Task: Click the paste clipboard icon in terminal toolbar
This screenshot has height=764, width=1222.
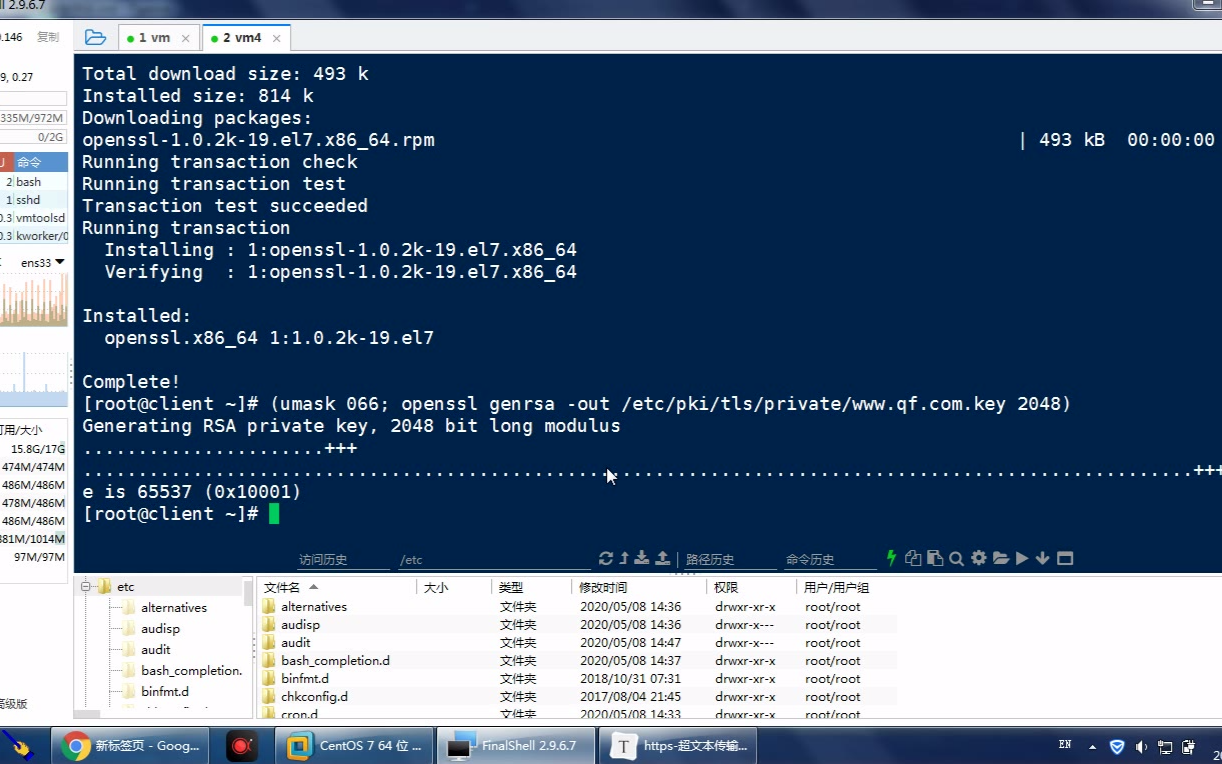Action: (935, 559)
